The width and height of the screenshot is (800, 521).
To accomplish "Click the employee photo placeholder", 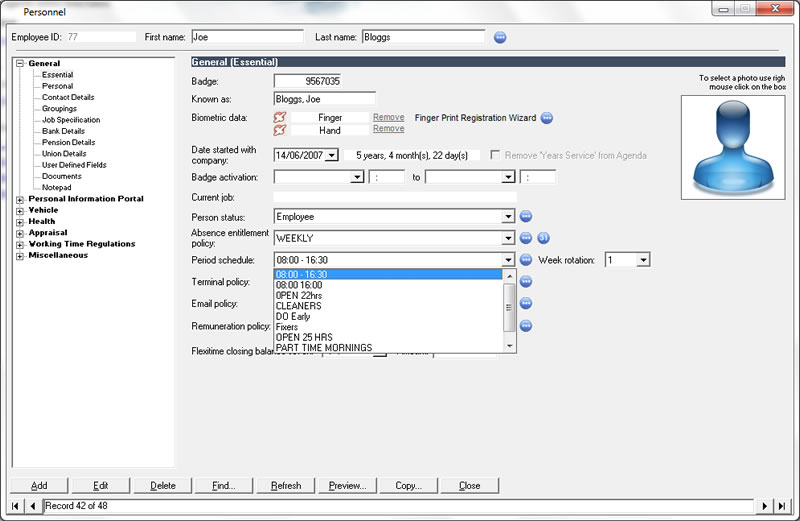I will coord(733,147).
